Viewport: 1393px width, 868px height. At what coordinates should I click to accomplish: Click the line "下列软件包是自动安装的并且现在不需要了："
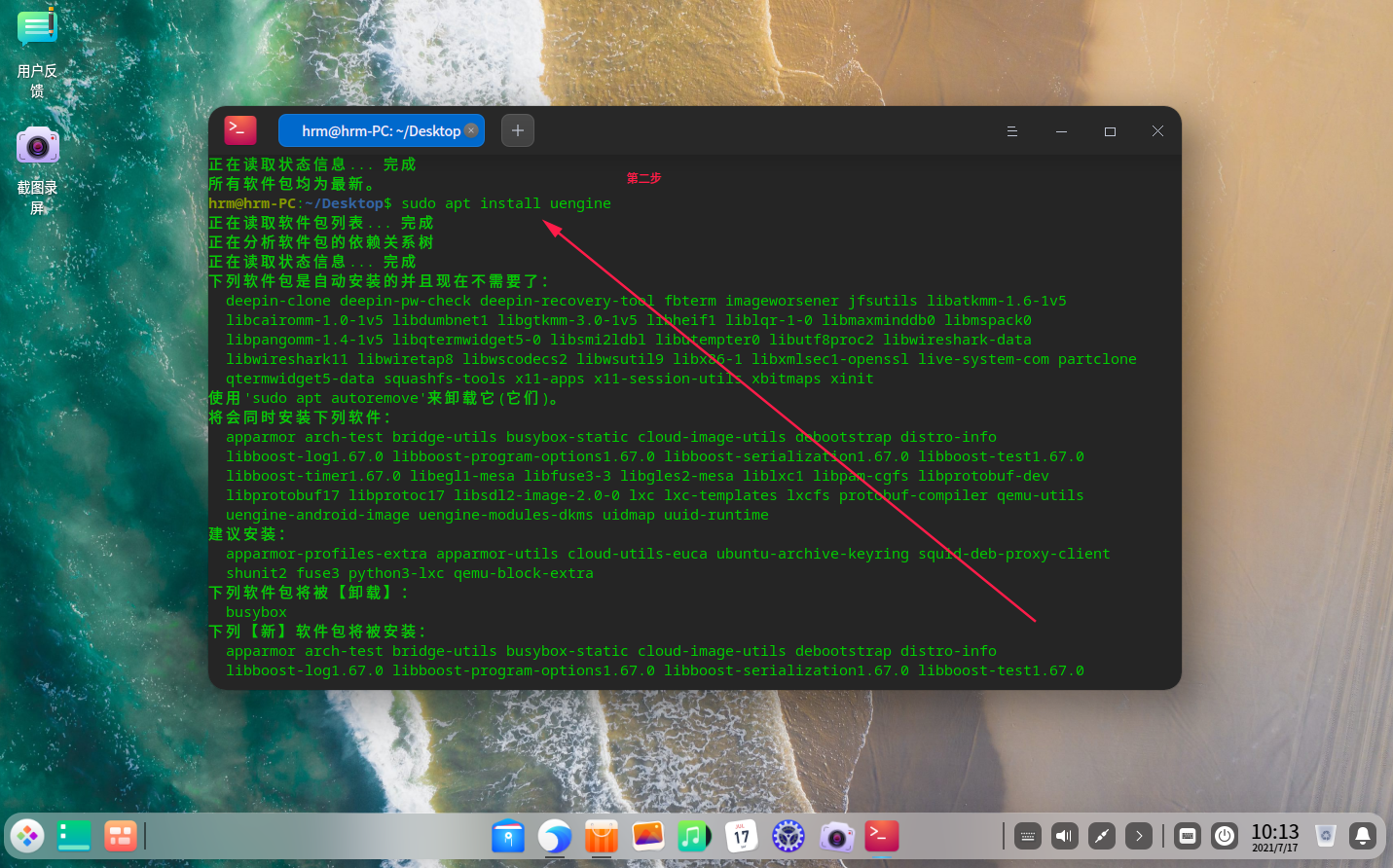coord(380,281)
